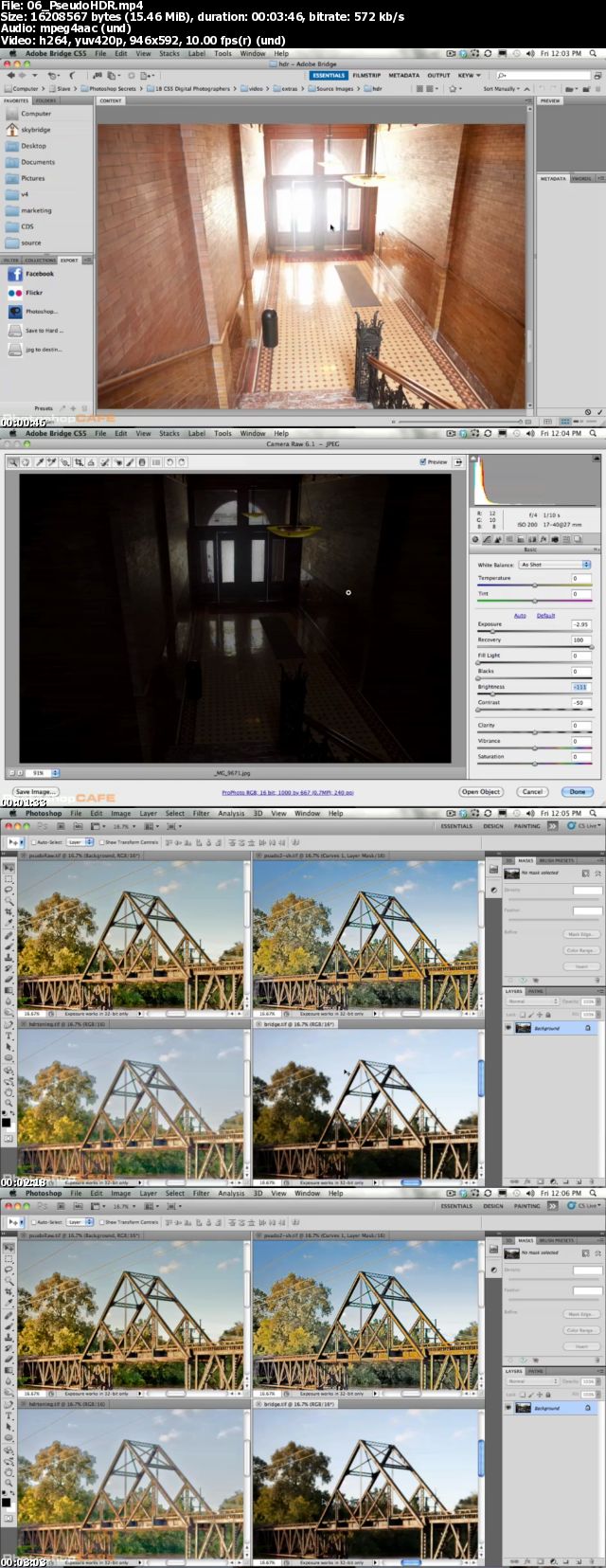The image size is (606, 1568).
Task: Select the Brush tool in 12:06 PM Photoshop frame
Action: [x=9, y=1325]
